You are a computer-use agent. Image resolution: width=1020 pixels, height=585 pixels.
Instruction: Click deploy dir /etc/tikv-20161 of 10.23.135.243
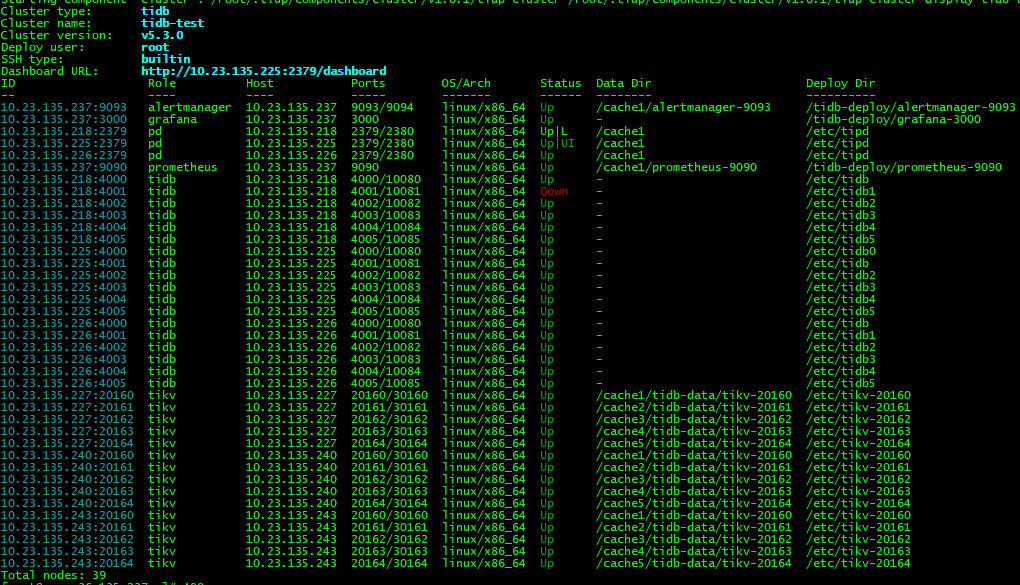(x=858, y=527)
